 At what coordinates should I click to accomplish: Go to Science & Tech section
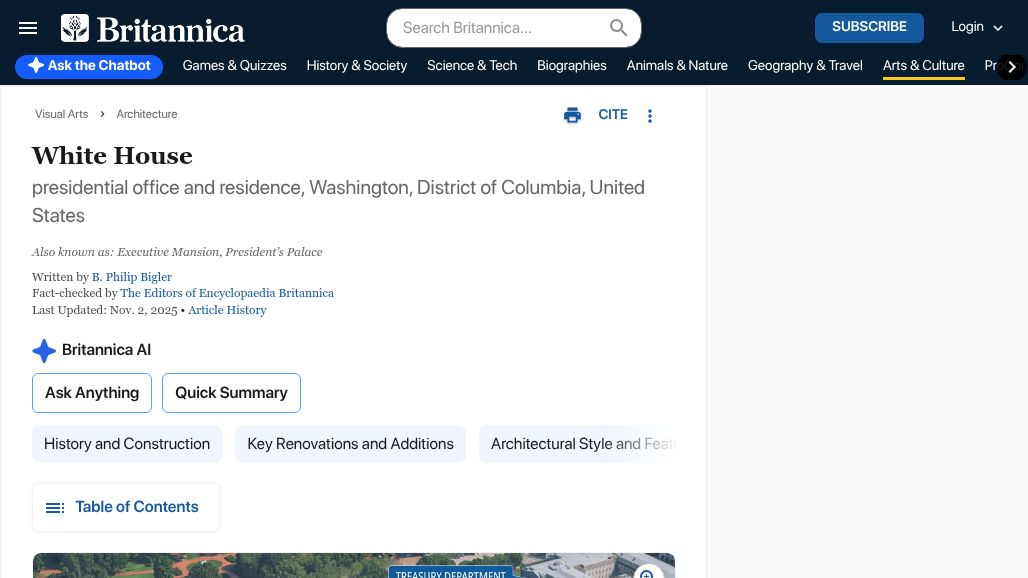(x=472, y=66)
